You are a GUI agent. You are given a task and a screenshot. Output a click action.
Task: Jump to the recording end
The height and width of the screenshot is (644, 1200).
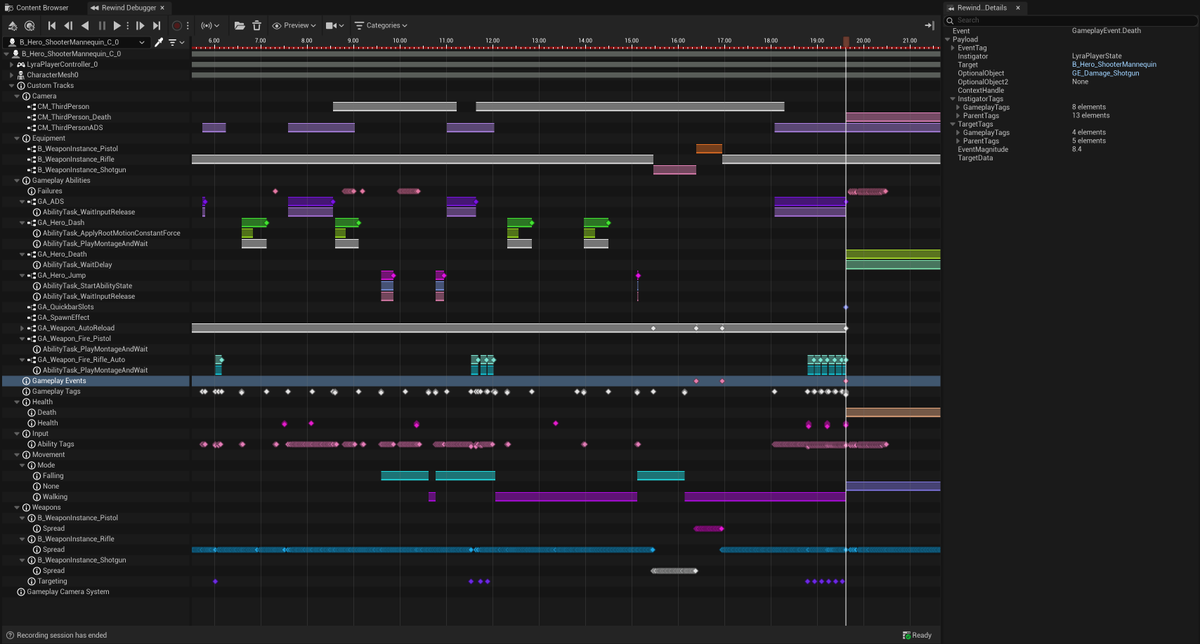[x=156, y=25]
